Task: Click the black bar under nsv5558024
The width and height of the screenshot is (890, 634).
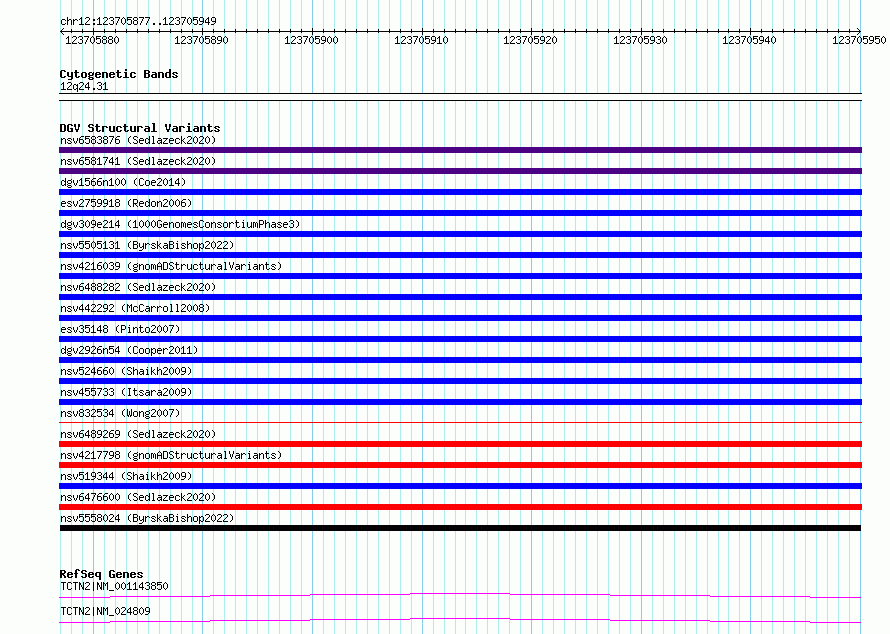Action: coord(460,528)
